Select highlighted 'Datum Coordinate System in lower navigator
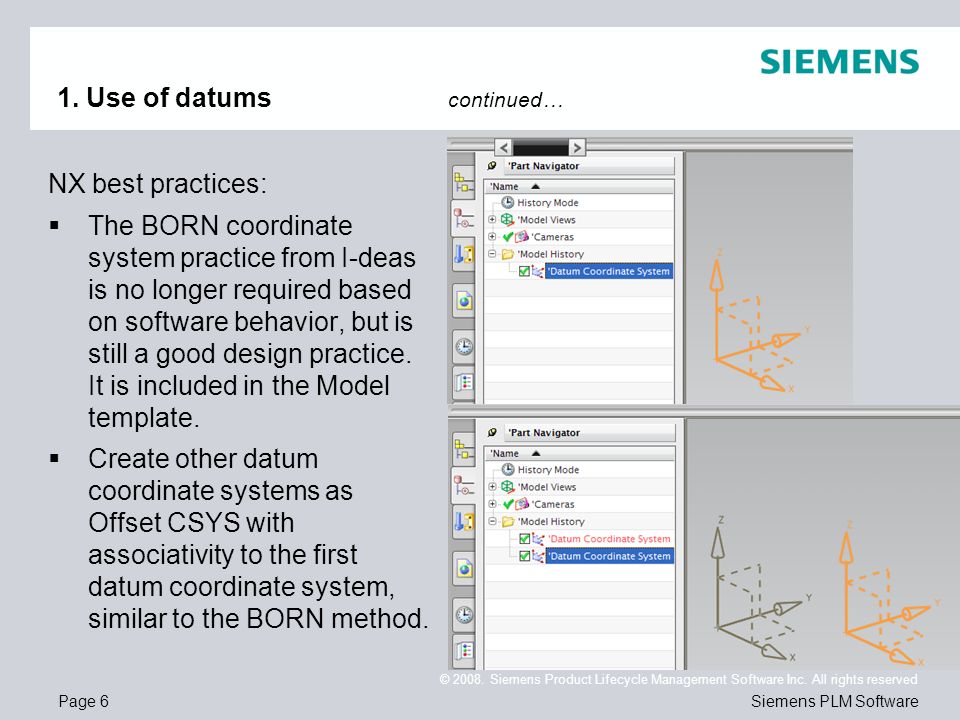The height and width of the screenshot is (720, 960). pyautogui.click(x=609, y=556)
